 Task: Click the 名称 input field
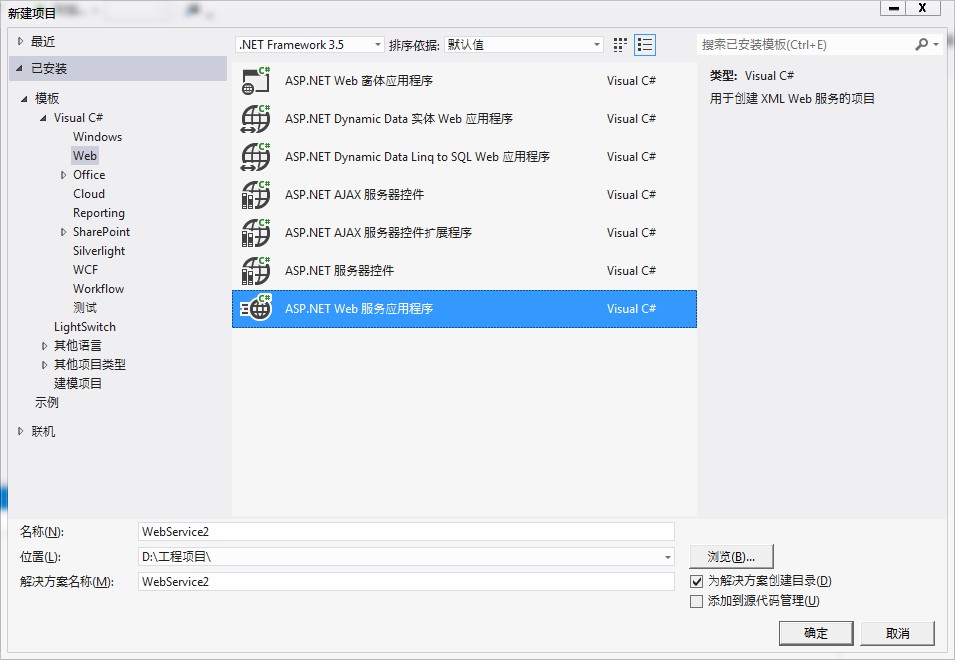406,532
